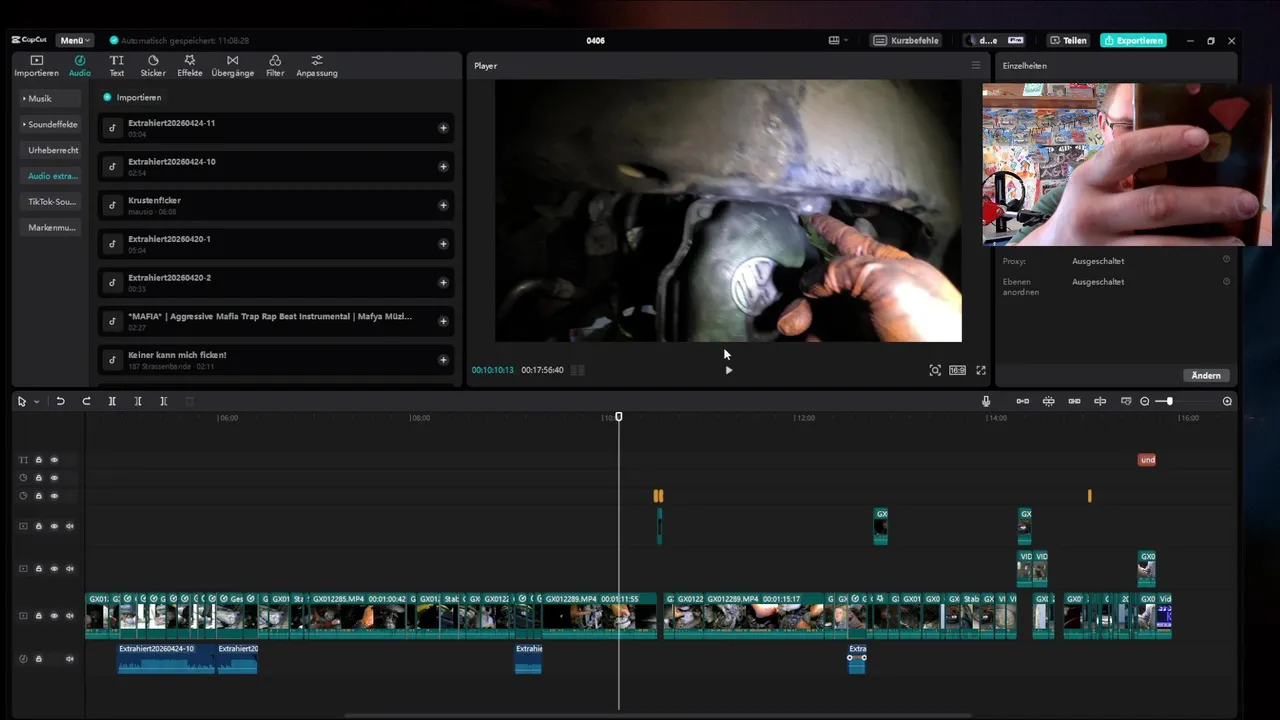Click the timeline zoom slider handle
This screenshot has height=720, width=1280.
pyautogui.click(x=1169, y=401)
